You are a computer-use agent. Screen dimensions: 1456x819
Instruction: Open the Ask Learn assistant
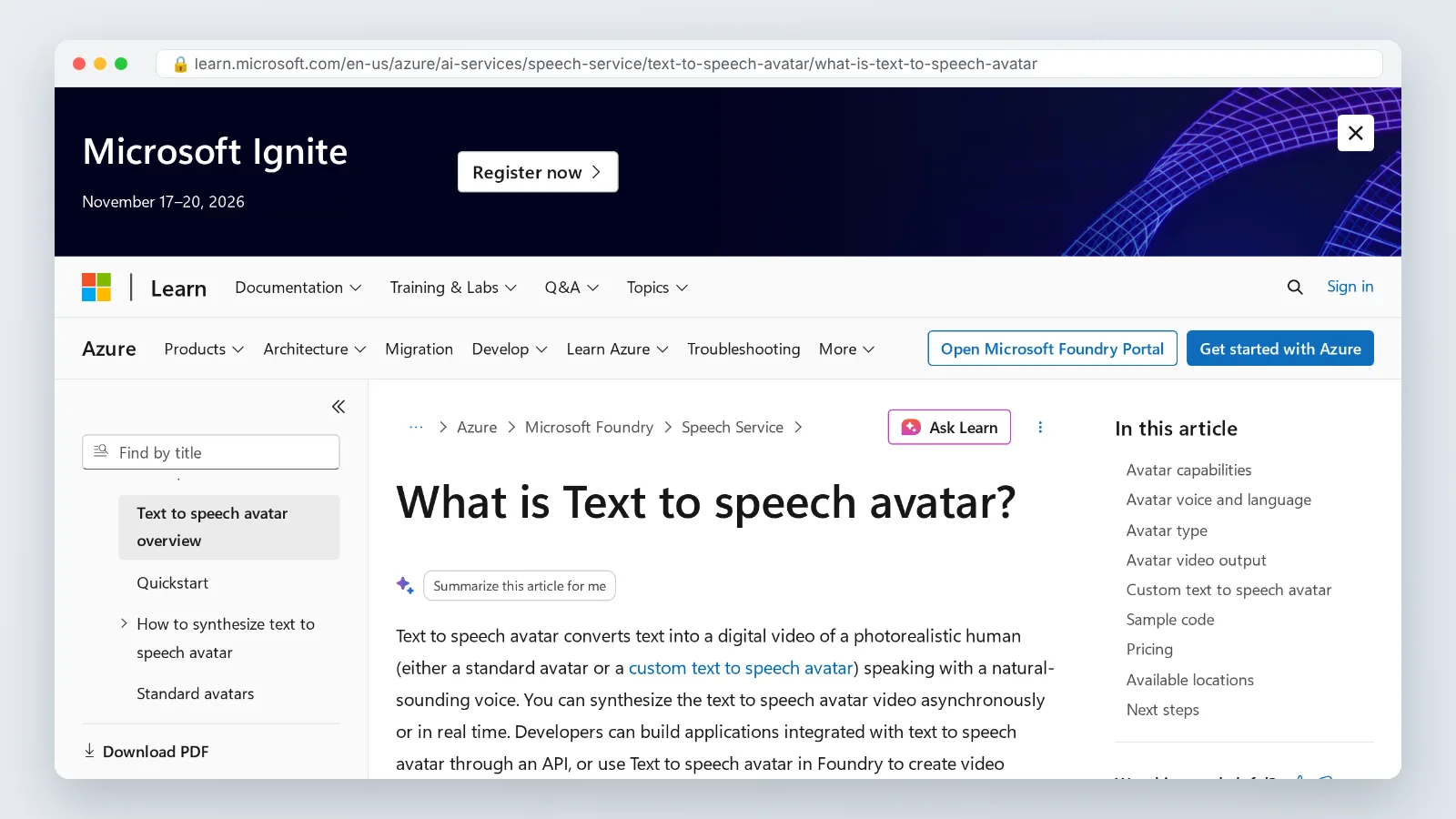click(x=949, y=427)
